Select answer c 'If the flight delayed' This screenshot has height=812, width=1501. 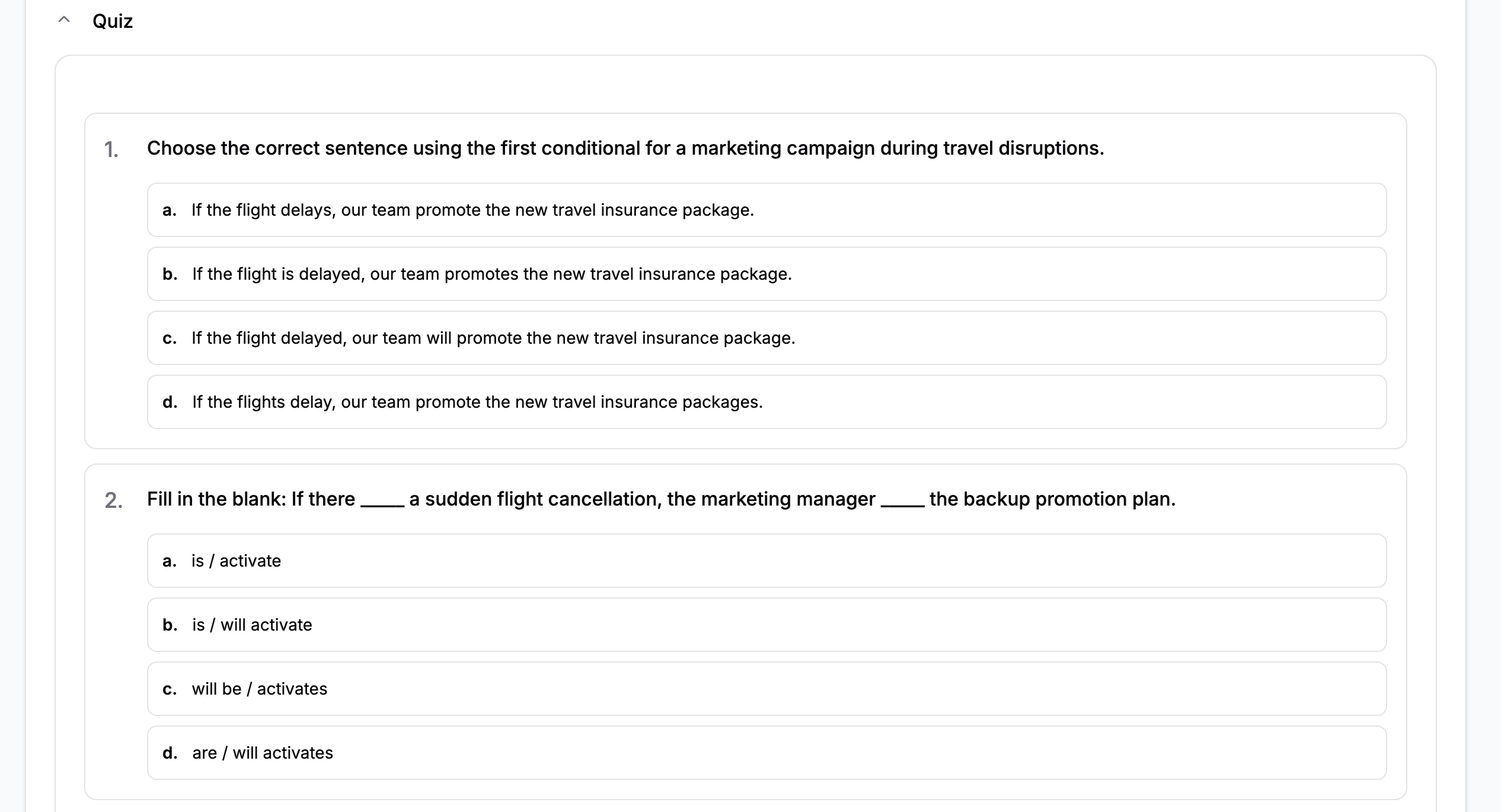pyautogui.click(x=767, y=338)
